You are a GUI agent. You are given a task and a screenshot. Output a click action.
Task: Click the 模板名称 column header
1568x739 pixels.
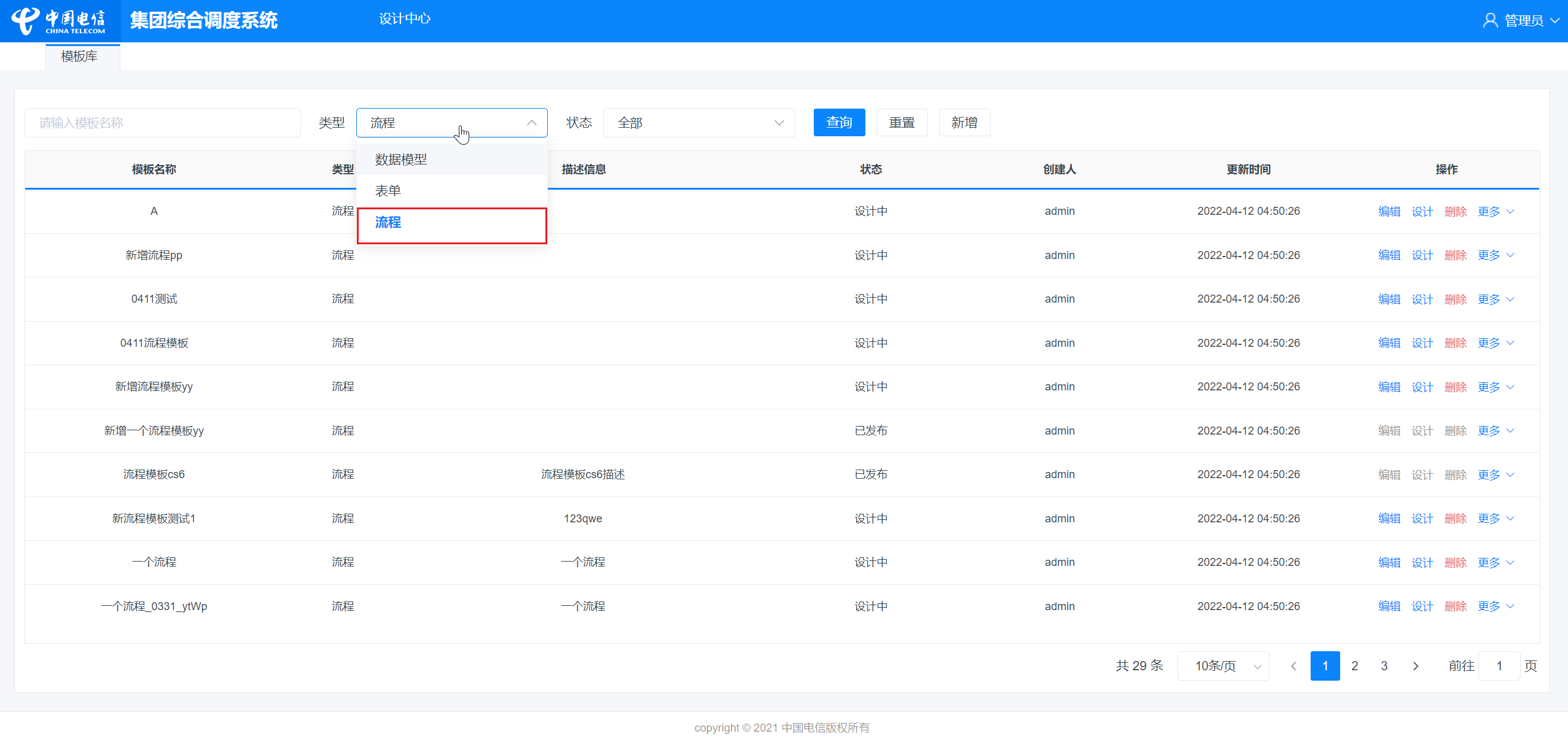[154, 169]
